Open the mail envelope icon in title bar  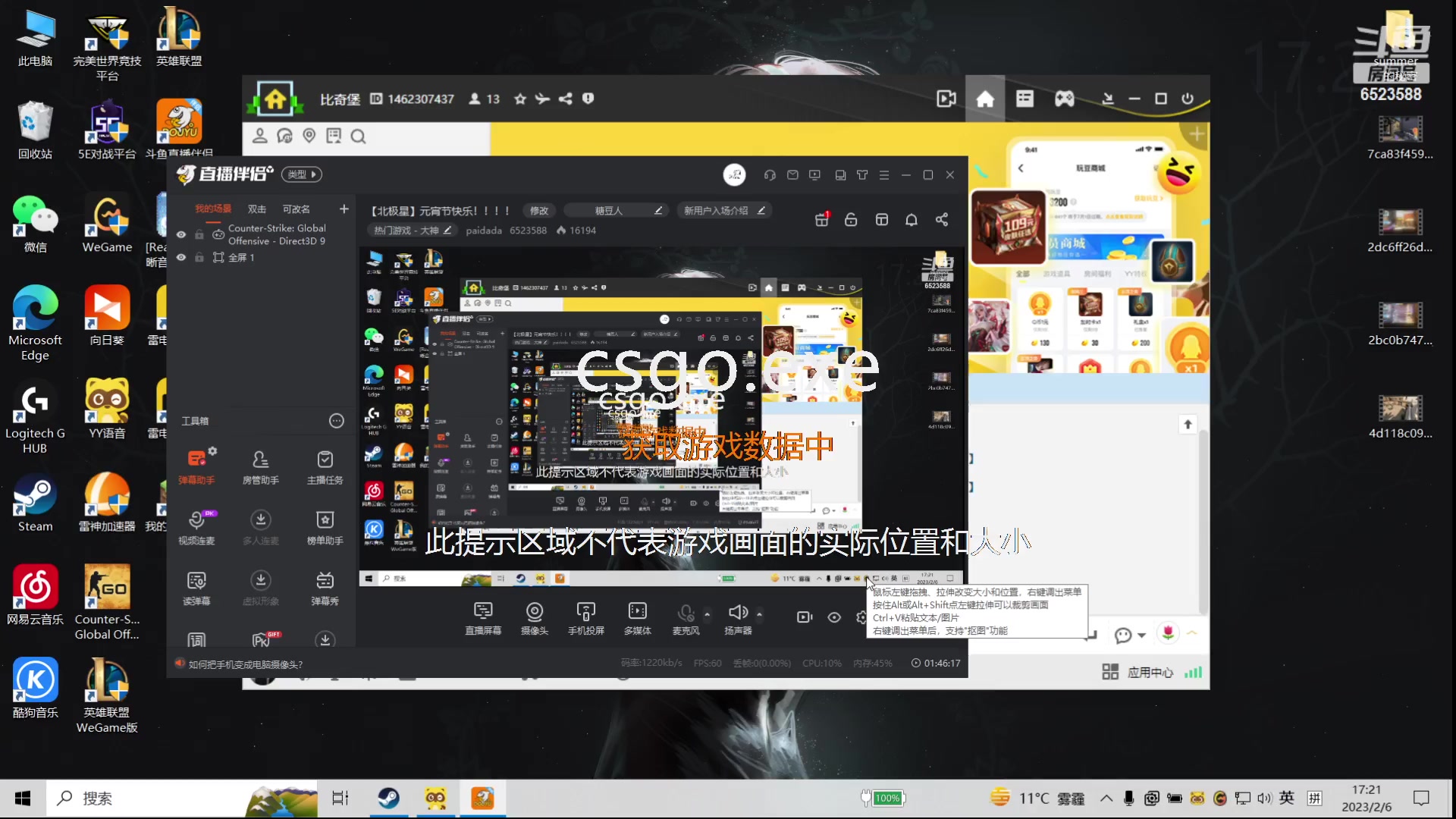point(792,174)
